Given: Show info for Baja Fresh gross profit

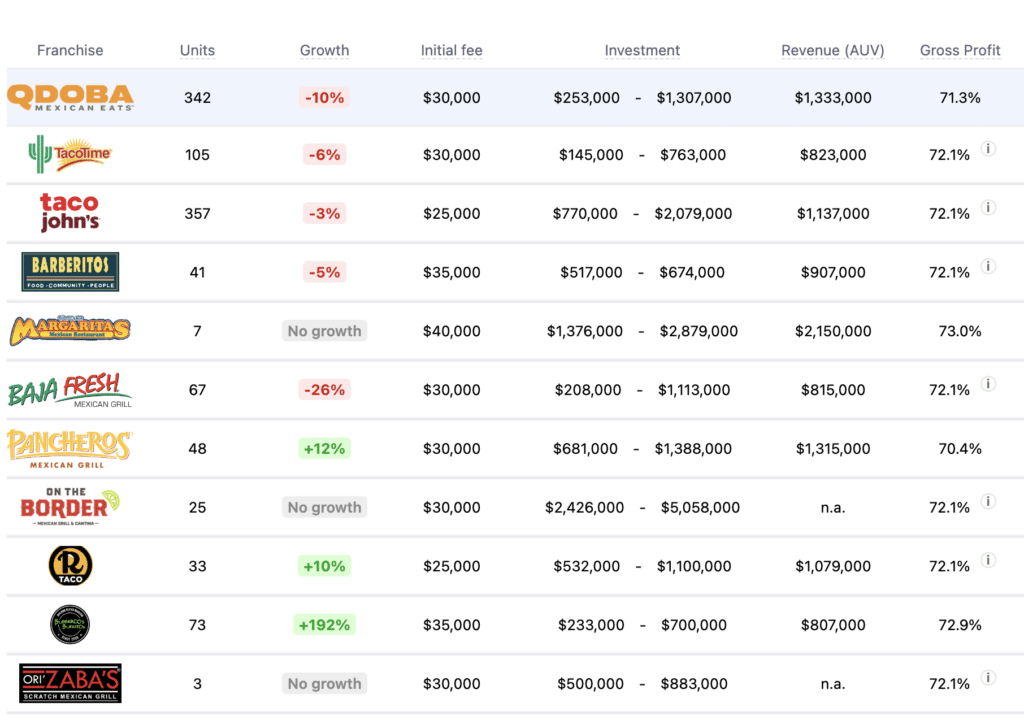Looking at the screenshot, I should (989, 384).
